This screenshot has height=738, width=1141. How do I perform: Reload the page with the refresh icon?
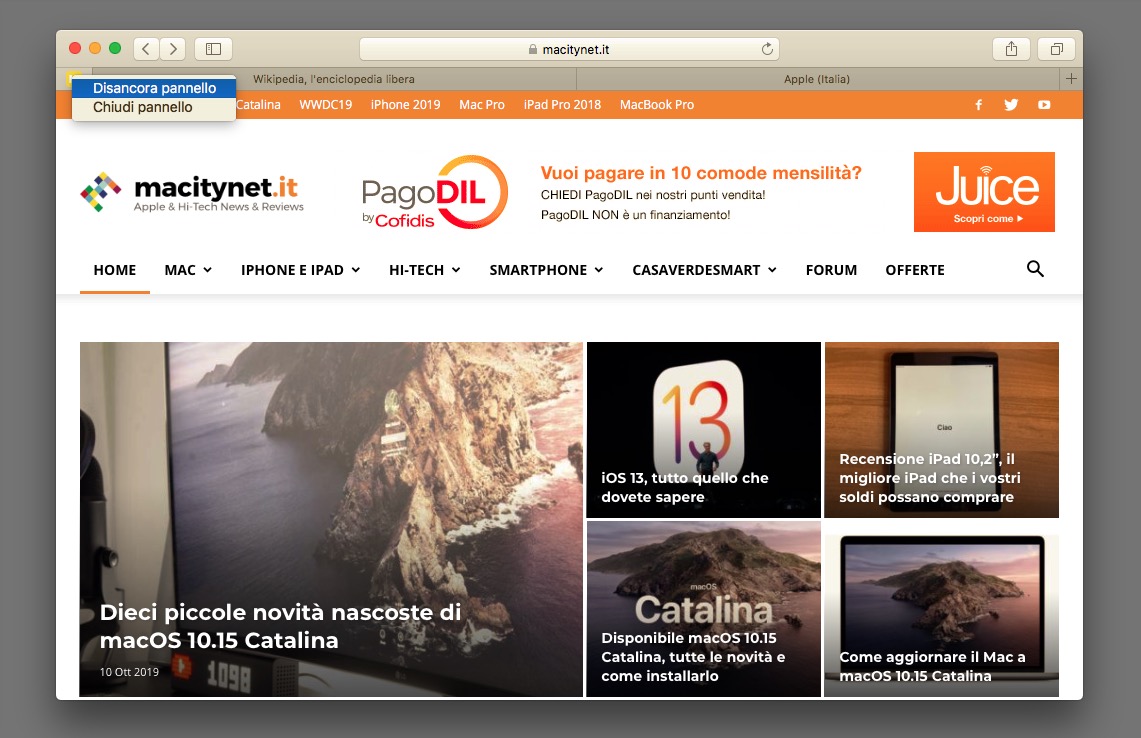767,49
